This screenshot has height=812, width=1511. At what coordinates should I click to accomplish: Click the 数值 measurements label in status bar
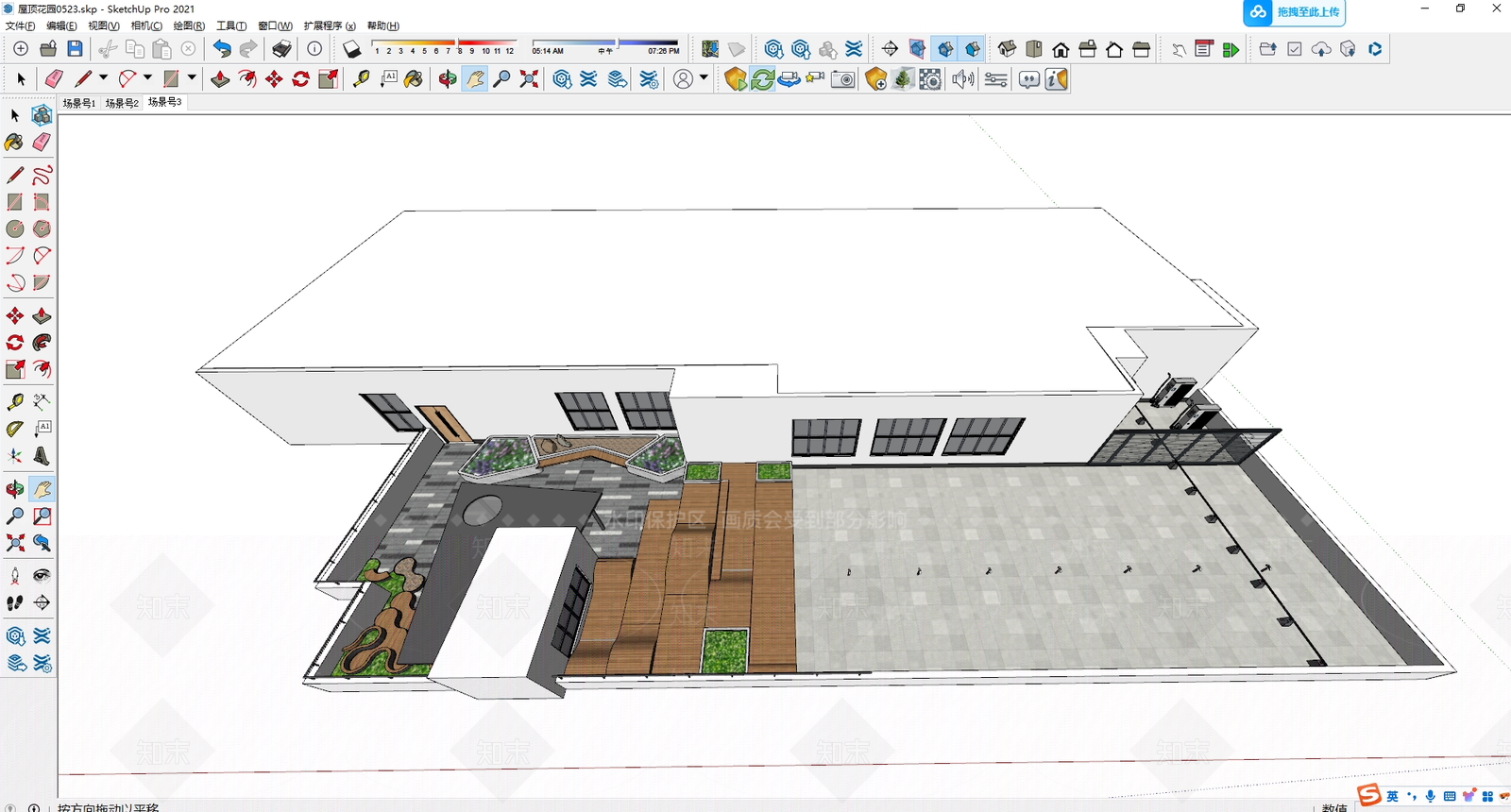[1334, 807]
